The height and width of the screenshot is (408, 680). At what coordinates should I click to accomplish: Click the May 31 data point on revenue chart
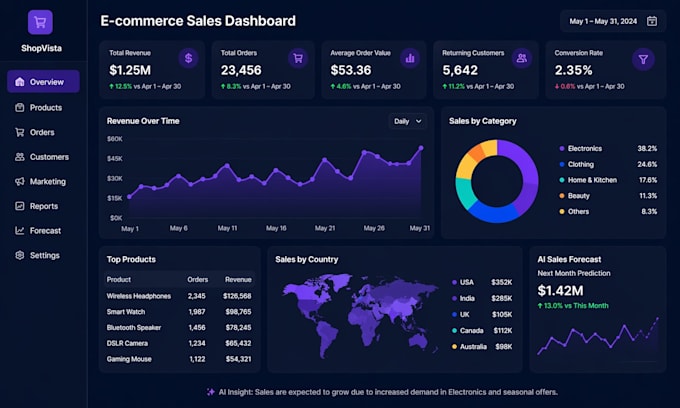[421, 148]
